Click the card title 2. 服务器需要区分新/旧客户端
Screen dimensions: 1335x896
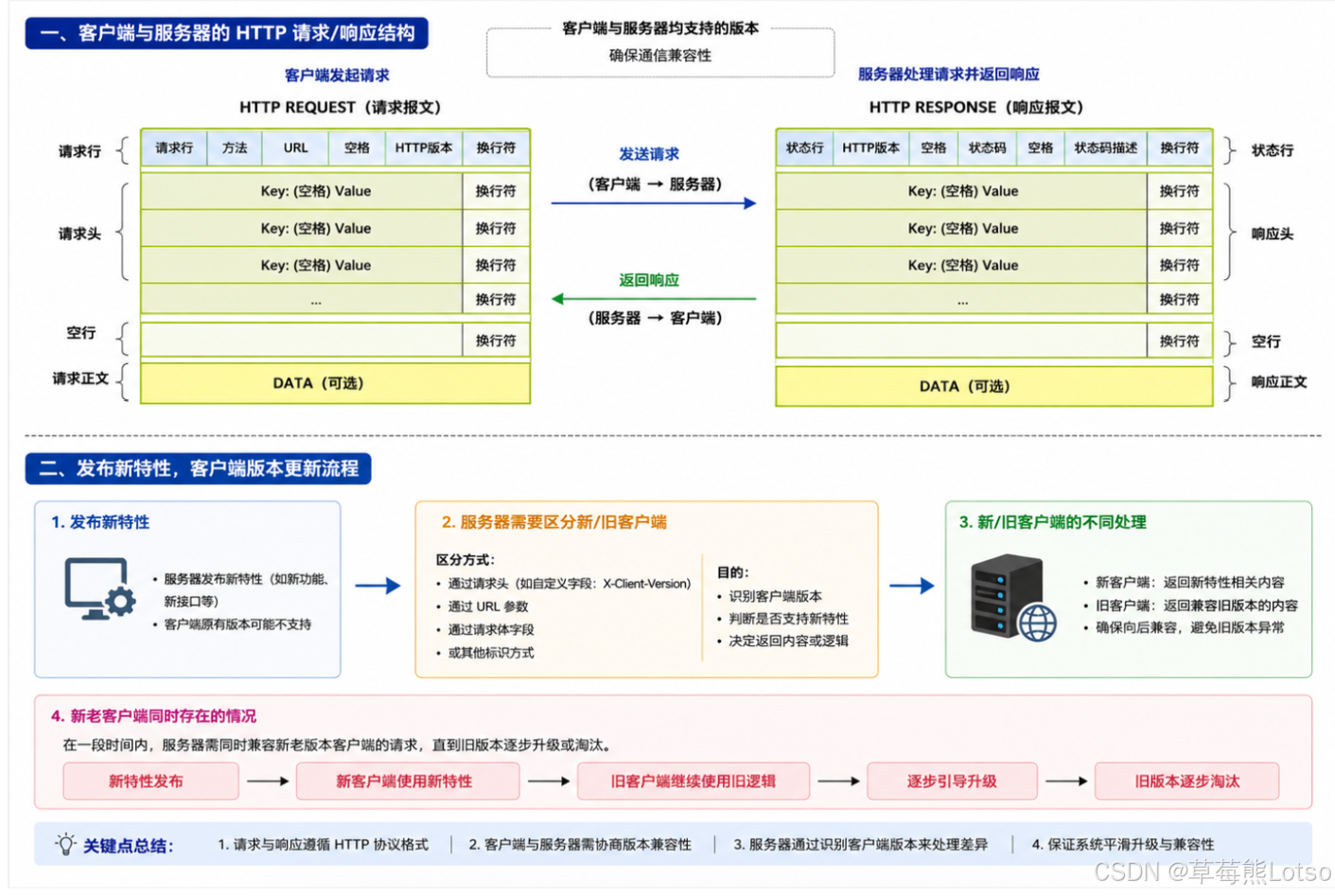click(554, 522)
